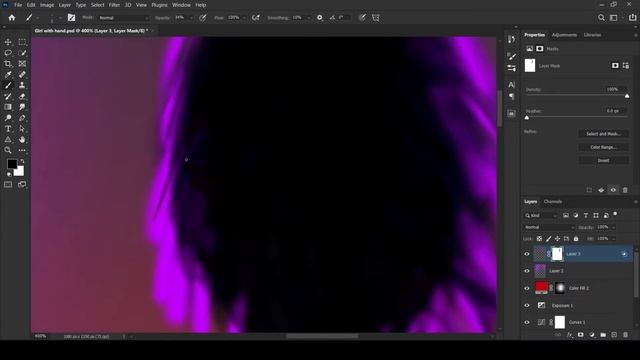Open layer Fill percentage dropdown
Viewport: 640px width, 360px height.
pyautogui.click(x=613, y=239)
